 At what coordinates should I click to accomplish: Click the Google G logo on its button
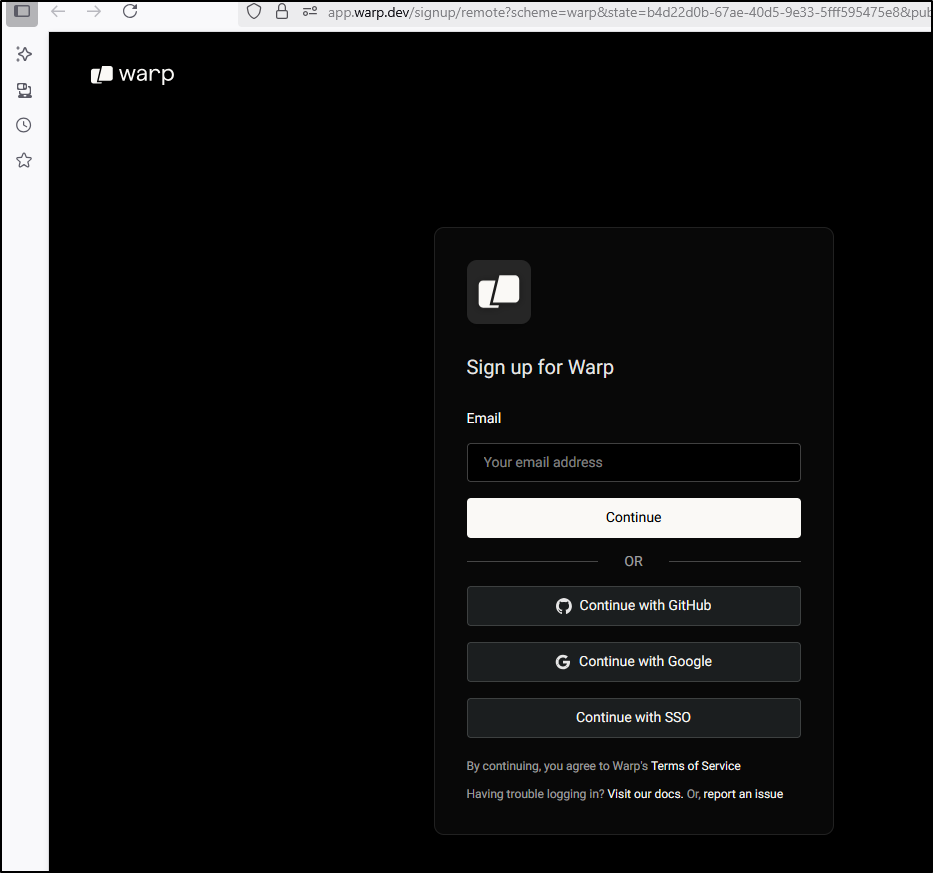coord(562,661)
